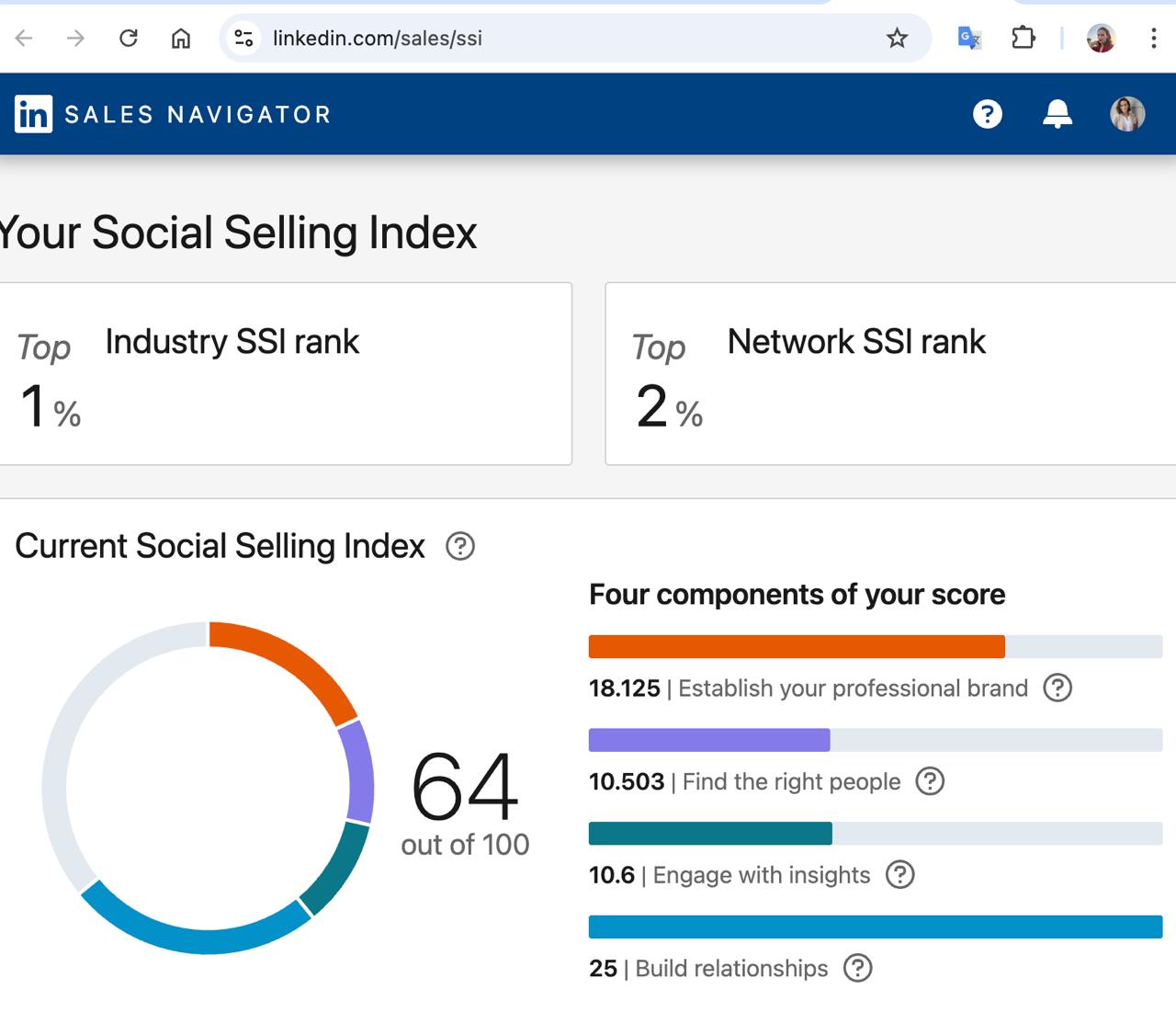Image resolution: width=1176 pixels, height=1035 pixels.
Task: Click the address bar showing linkedin.com/sales/ssi
Action: coord(551,38)
